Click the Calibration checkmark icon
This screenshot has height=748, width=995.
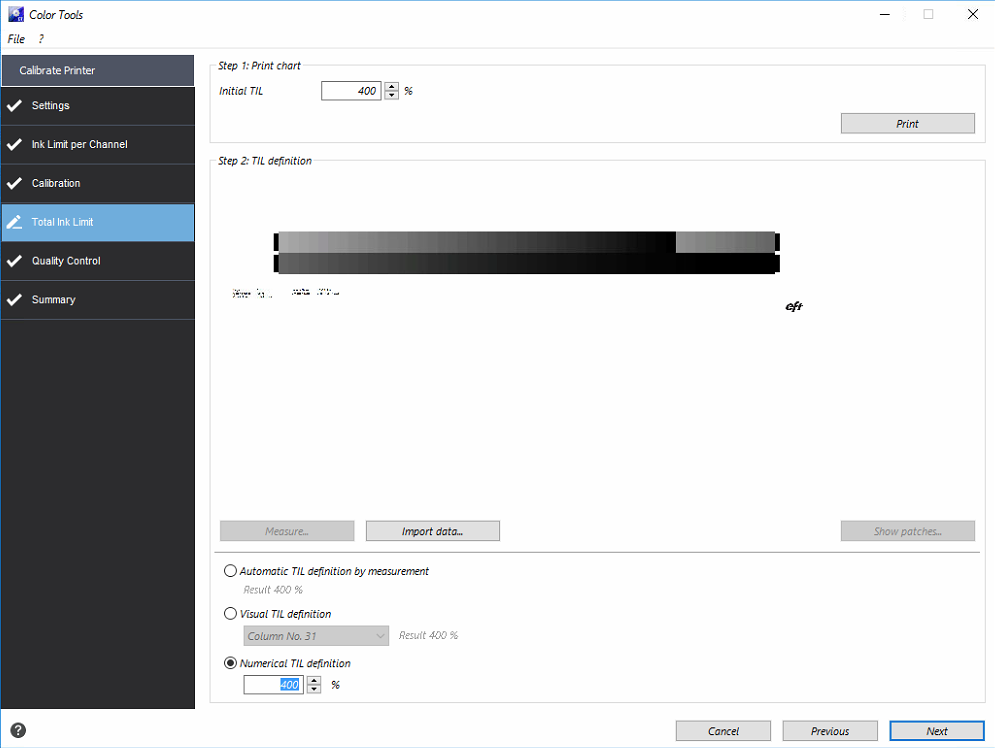(x=15, y=183)
